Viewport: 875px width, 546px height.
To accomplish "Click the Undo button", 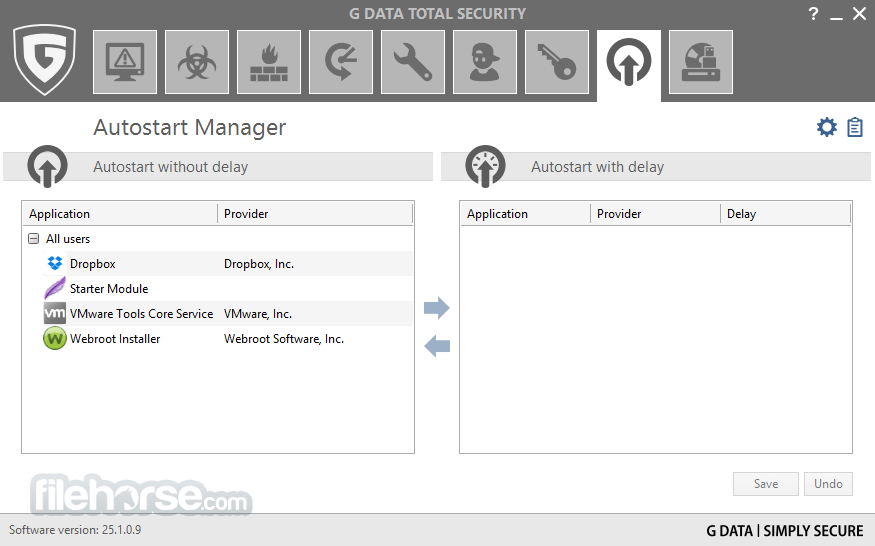I will 828,484.
